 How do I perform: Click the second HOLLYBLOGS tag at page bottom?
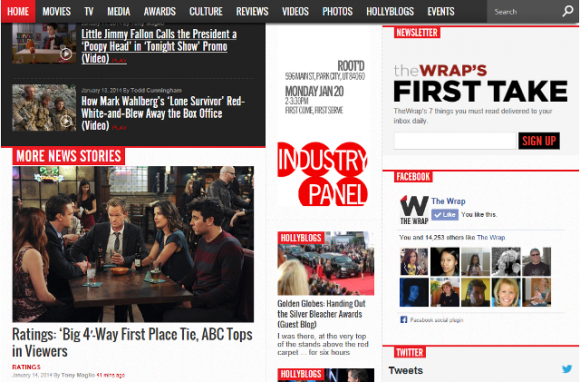tap(301, 374)
